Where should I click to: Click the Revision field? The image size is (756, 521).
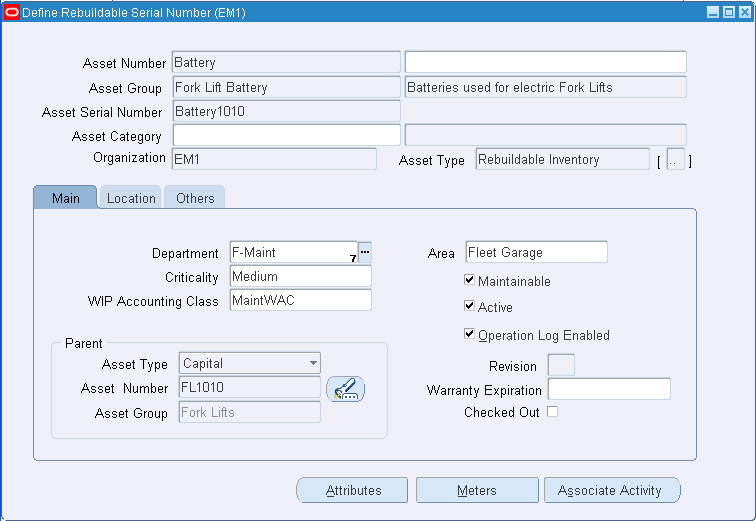tap(561, 365)
